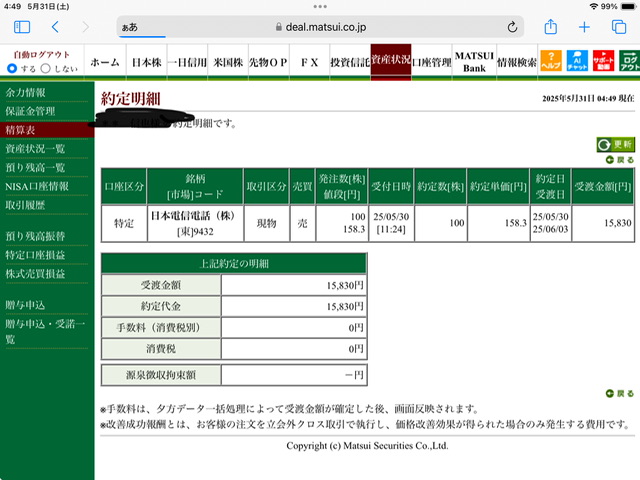Tap the Wi-Fi icon in status bar

594,7
